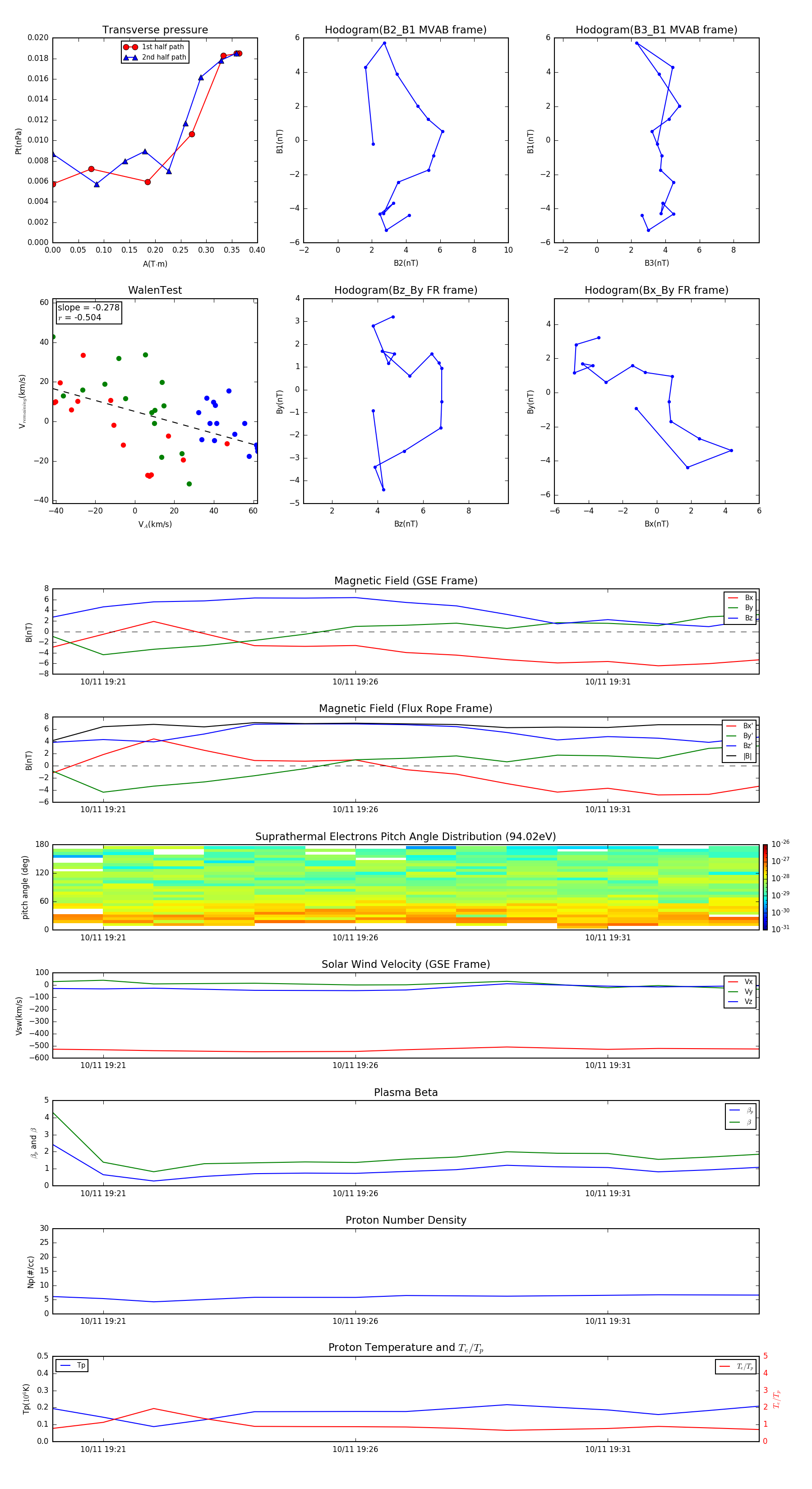Viewport: 812px width, 1489px height.
Task: Click the 'Pt(nPa)' y-axis label
Action: (18, 141)
